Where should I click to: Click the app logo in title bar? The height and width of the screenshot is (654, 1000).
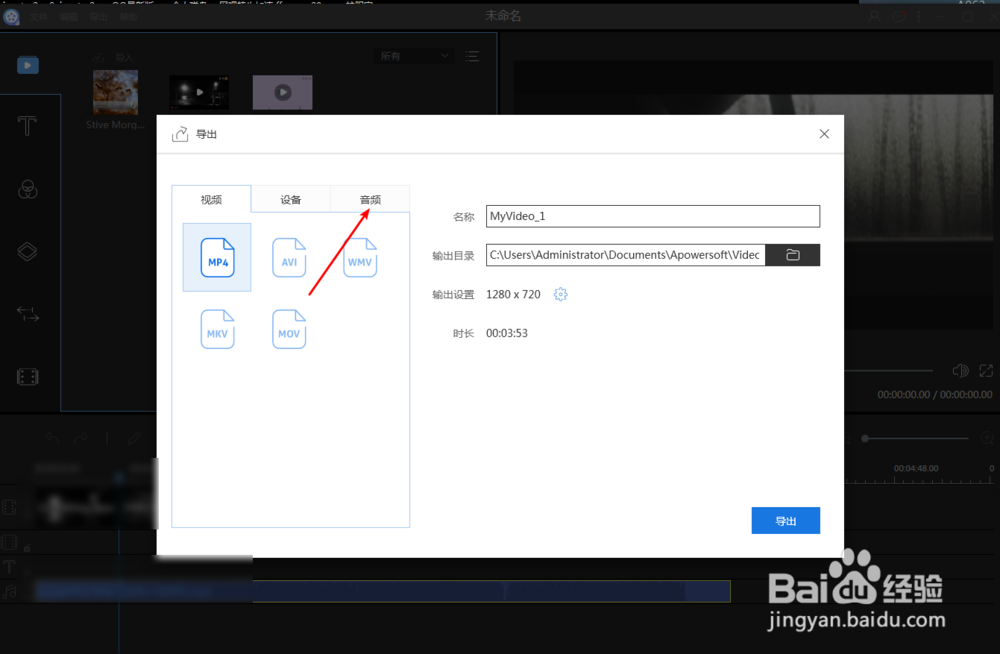coord(11,17)
